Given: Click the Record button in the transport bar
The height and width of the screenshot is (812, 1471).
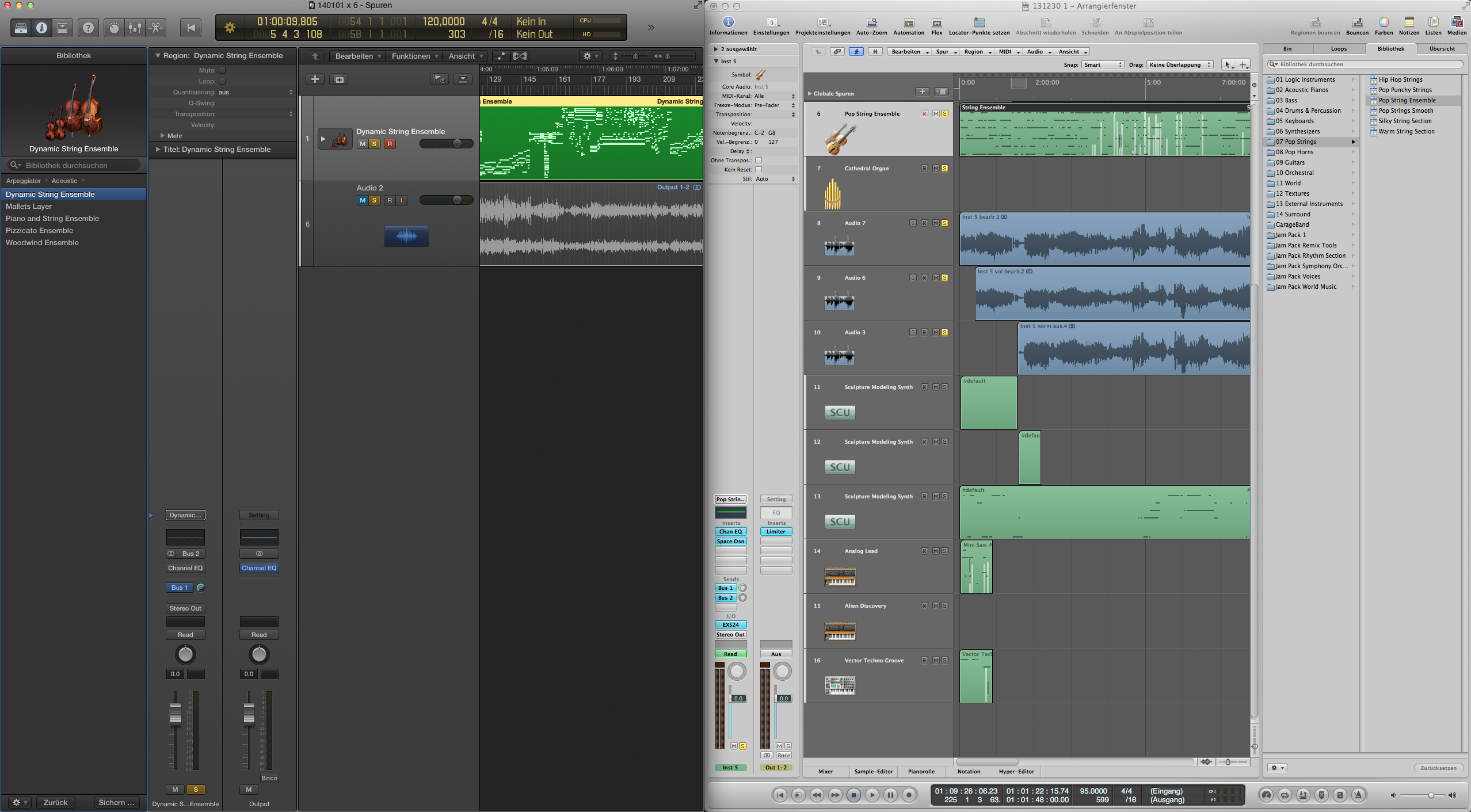Looking at the screenshot, I should click(x=909, y=795).
